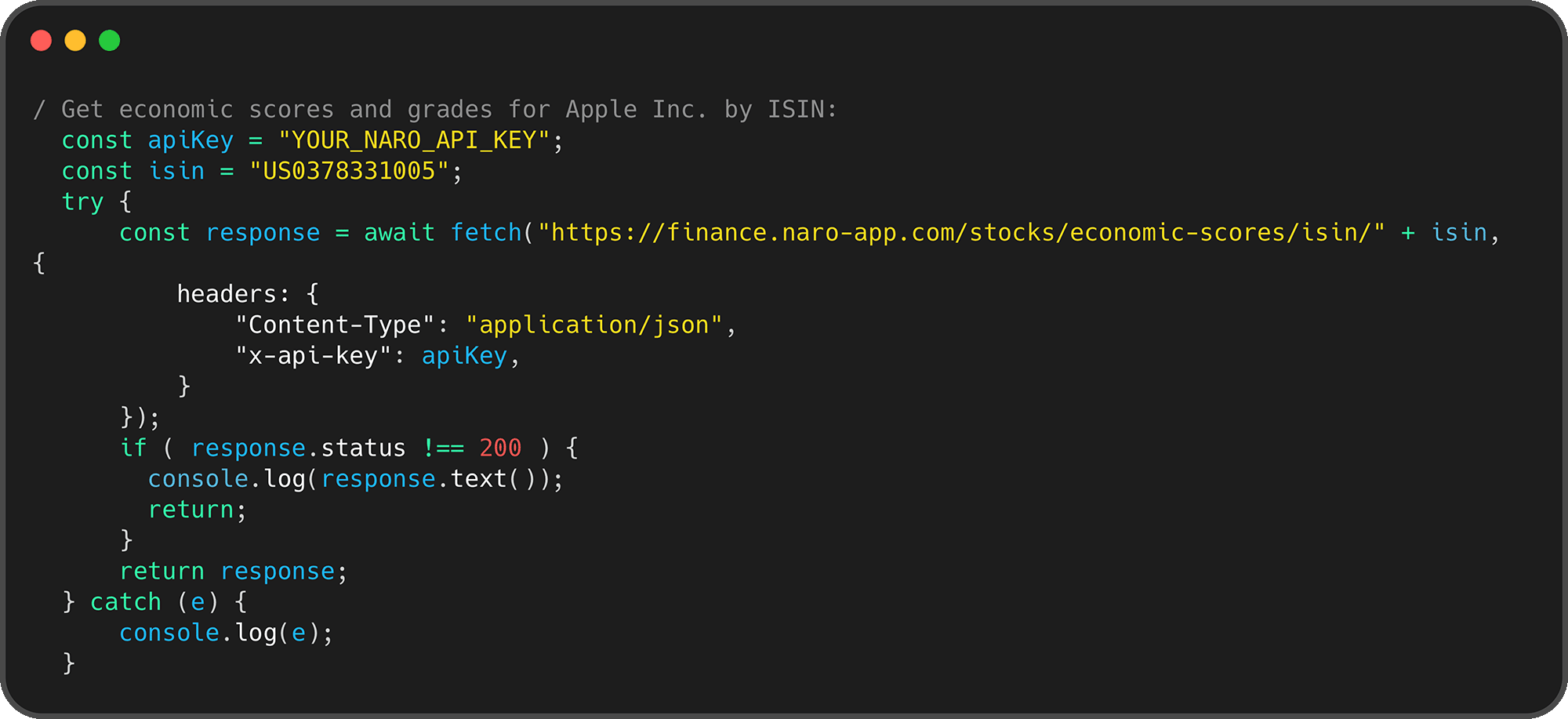Screen dimensions: 1568x719
Task: Click console.log(e) in the catch block
Action: [x=226, y=633]
